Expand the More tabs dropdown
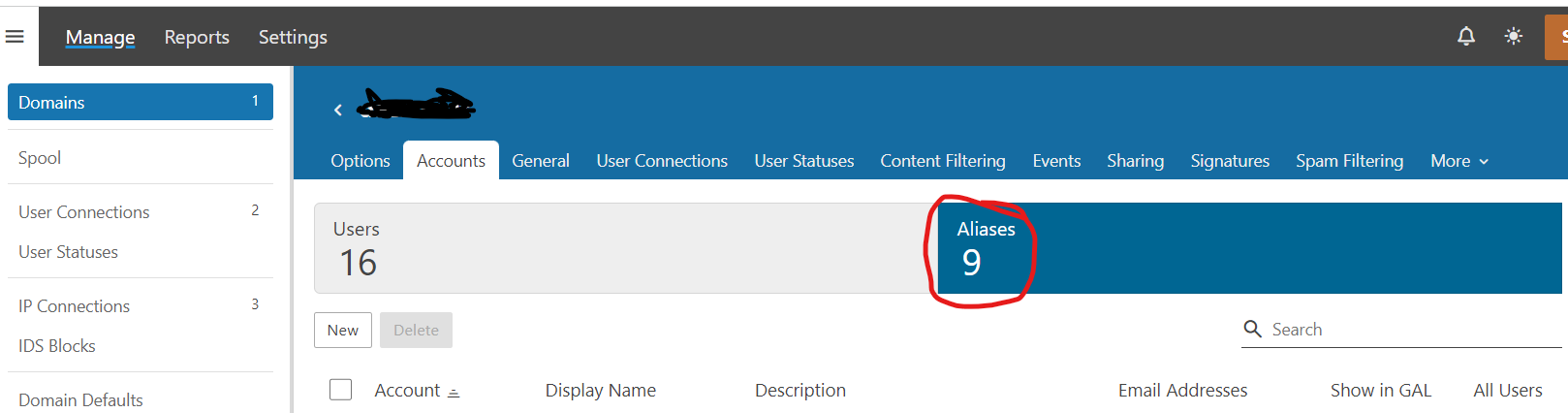The height and width of the screenshot is (413, 1568). pos(1458,161)
